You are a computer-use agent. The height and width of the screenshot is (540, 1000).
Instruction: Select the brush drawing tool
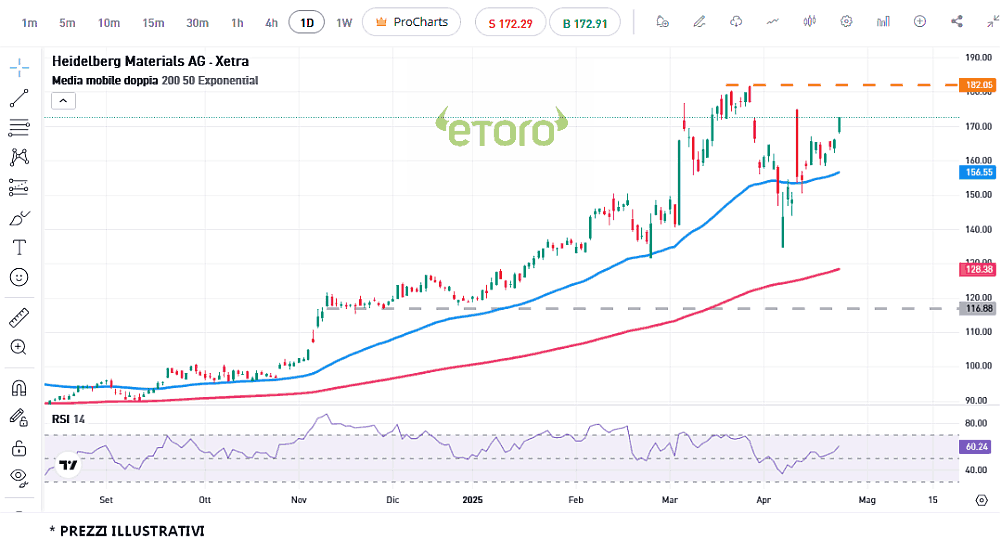(x=19, y=218)
